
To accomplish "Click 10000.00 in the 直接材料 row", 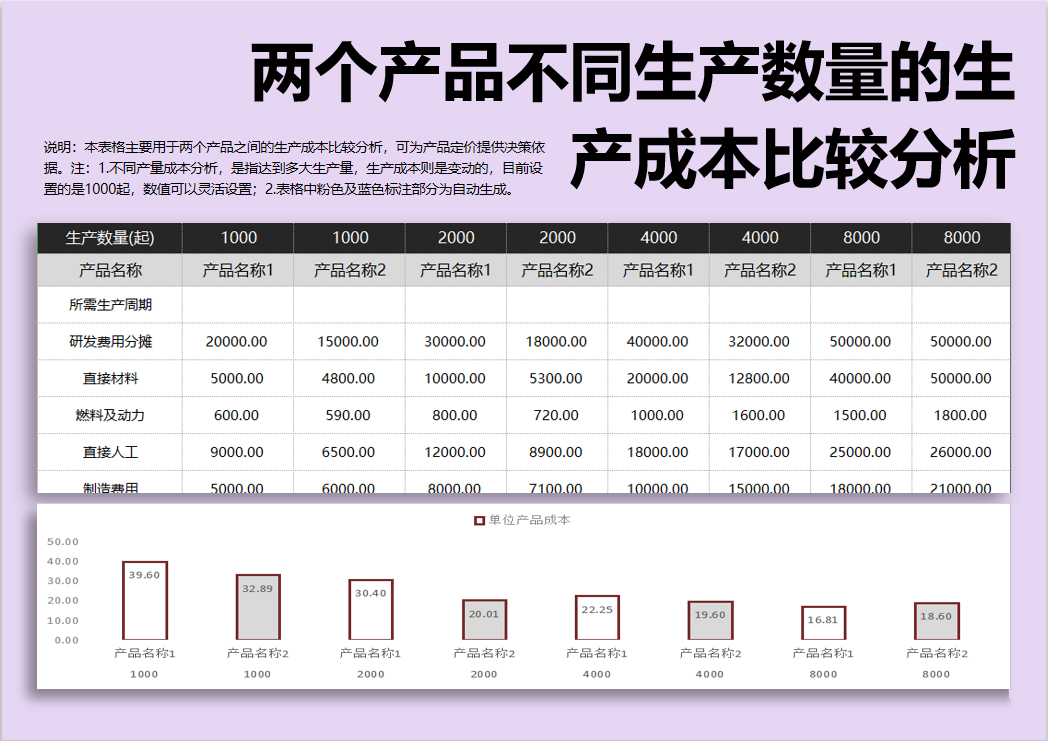I will (x=455, y=378).
